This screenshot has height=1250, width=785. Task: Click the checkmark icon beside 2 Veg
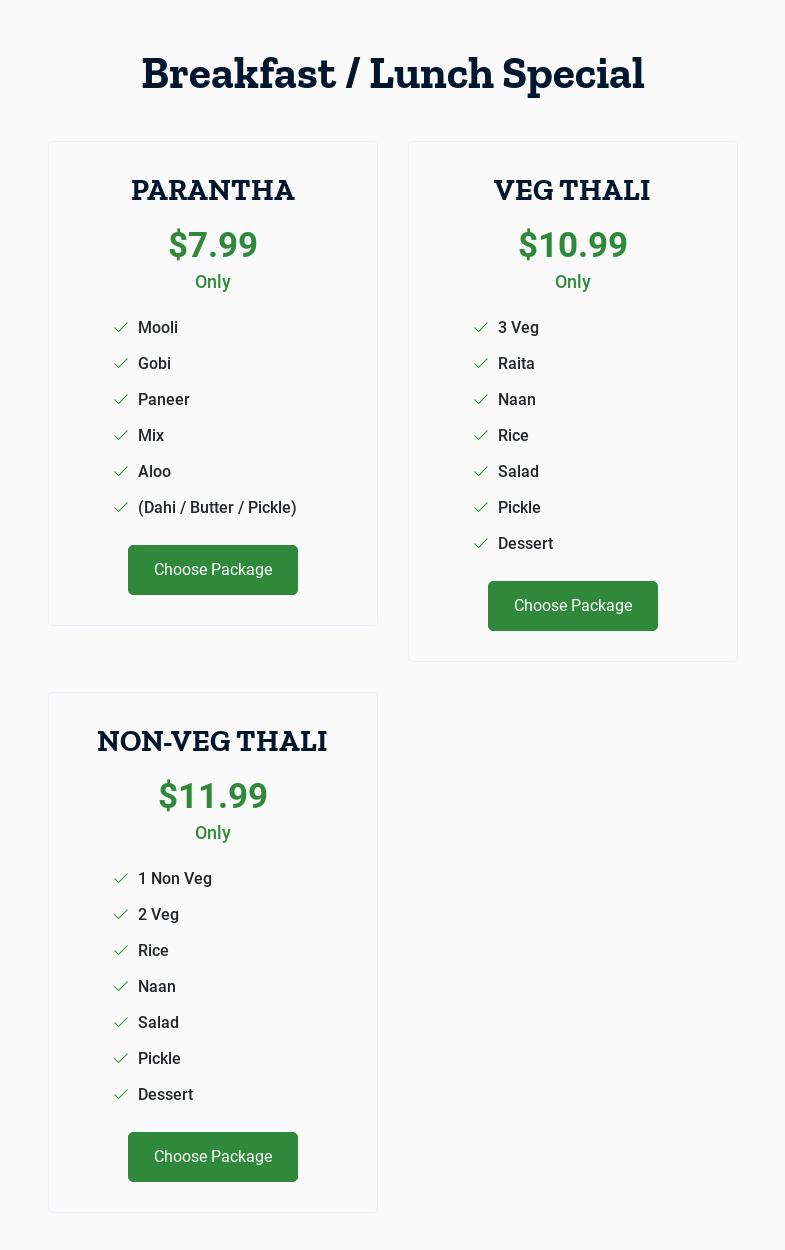(121, 915)
